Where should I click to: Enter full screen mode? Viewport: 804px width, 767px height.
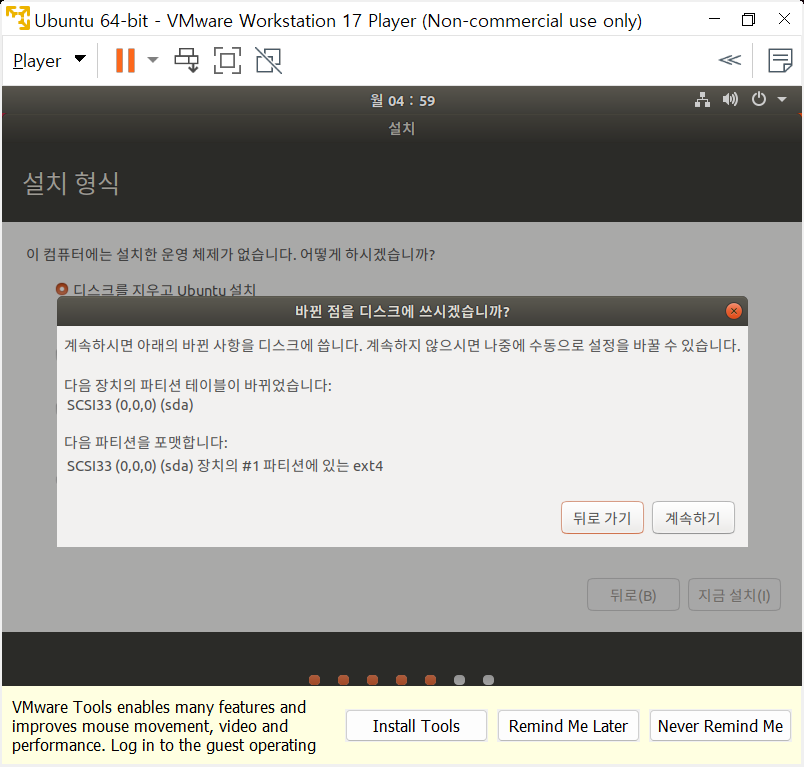pos(227,60)
